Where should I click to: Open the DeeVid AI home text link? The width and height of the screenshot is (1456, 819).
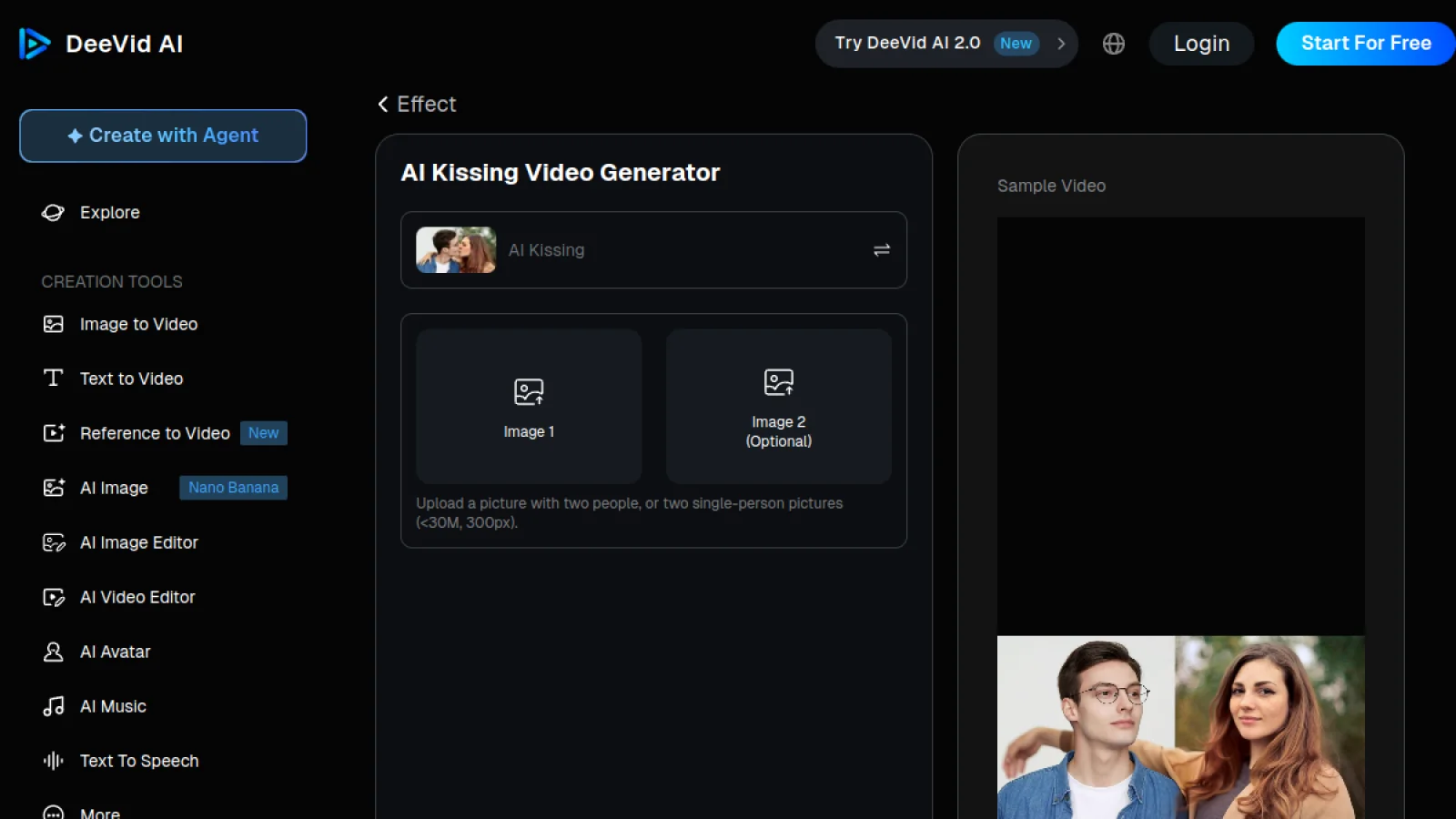pyautogui.click(x=124, y=44)
